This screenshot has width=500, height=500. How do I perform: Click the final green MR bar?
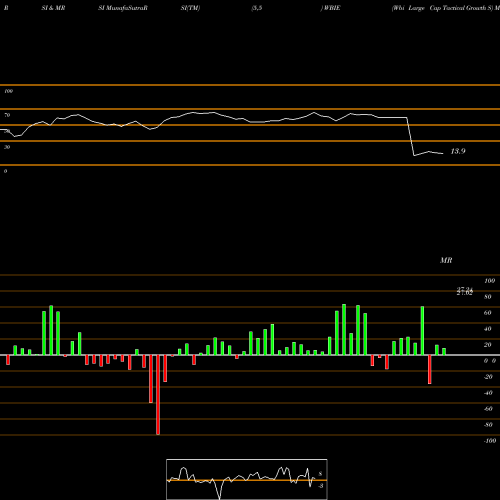point(444,351)
